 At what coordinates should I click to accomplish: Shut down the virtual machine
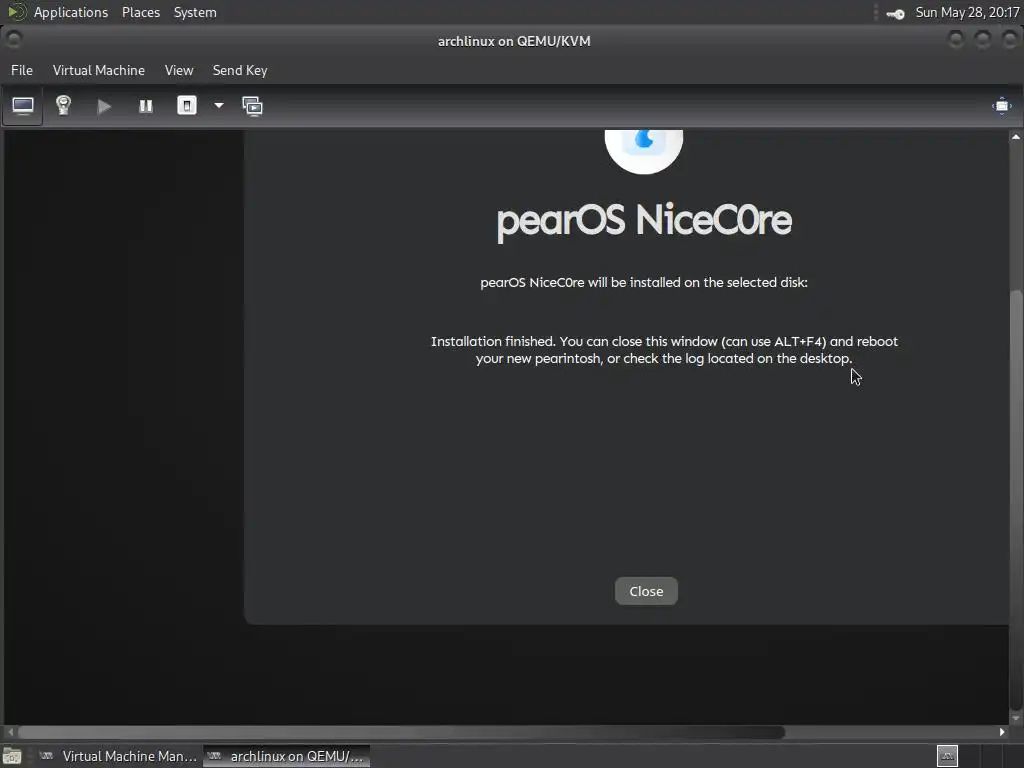coord(187,106)
